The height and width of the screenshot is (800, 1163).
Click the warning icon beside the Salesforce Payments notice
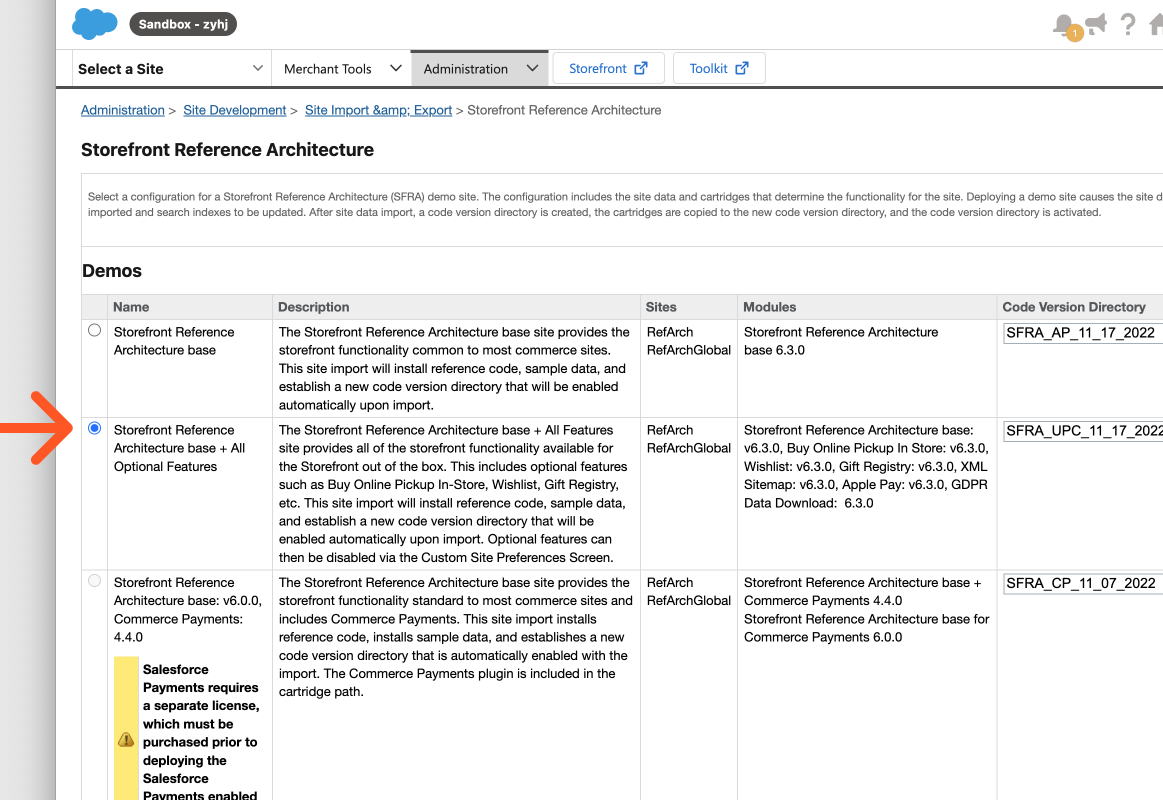coord(126,740)
